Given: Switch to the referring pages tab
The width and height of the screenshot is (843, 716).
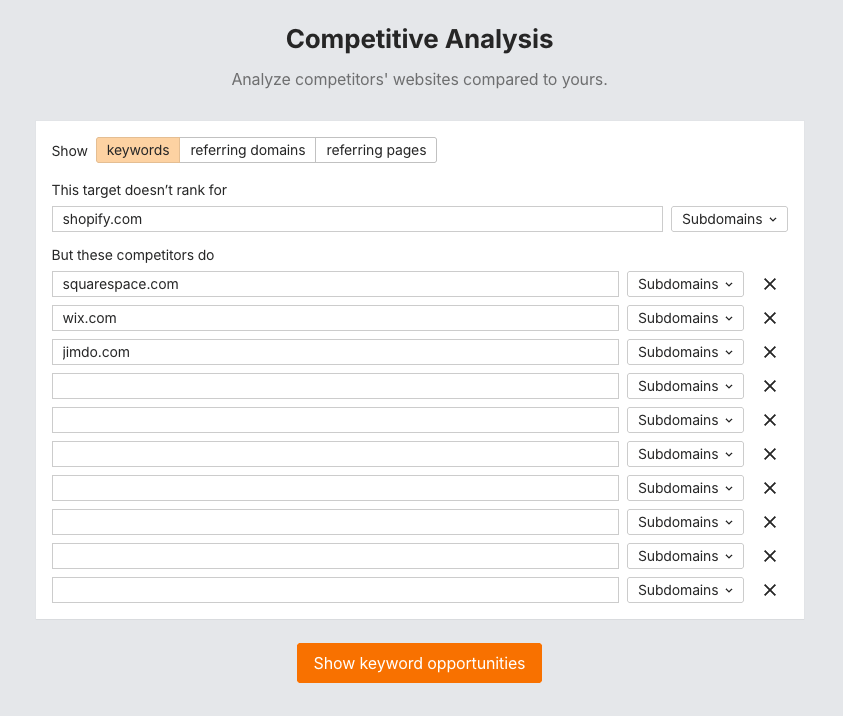Looking at the screenshot, I should click(376, 150).
